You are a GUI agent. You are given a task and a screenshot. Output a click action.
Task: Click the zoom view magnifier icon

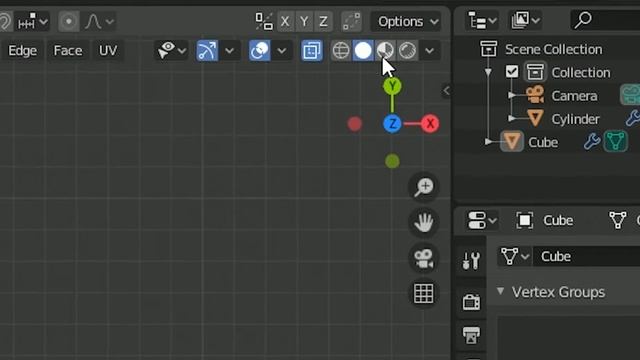tap(424, 187)
